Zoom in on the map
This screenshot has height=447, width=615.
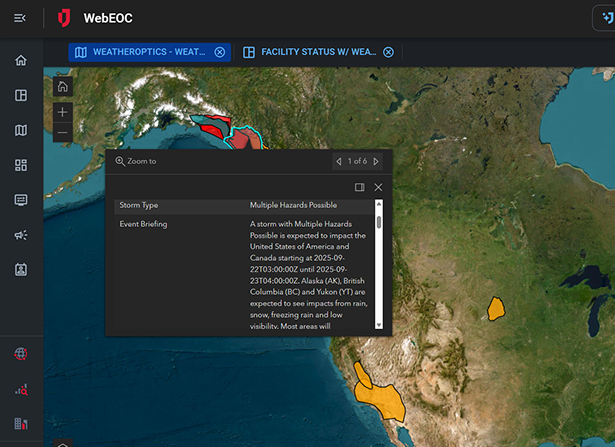click(x=63, y=112)
